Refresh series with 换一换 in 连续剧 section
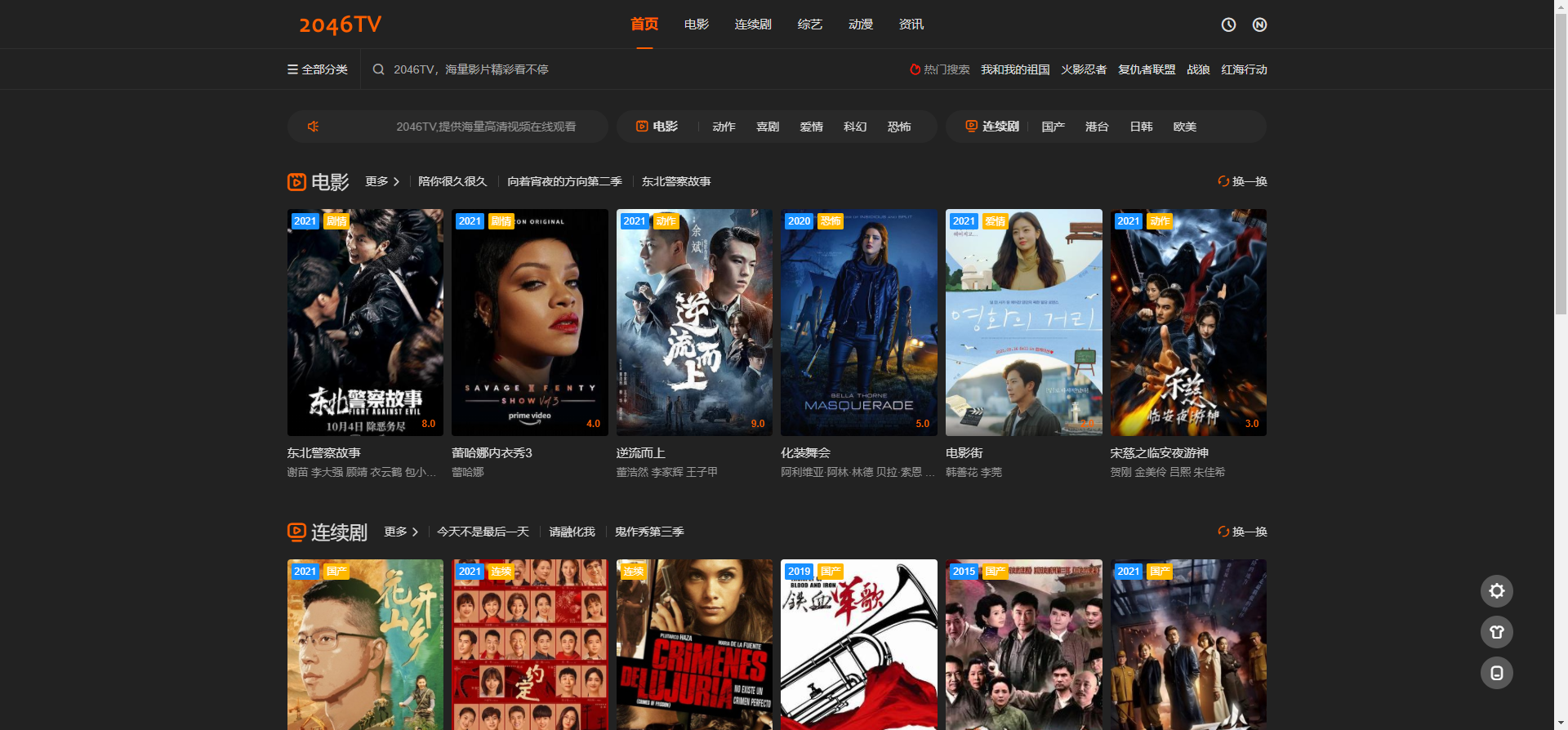 pos(1242,532)
